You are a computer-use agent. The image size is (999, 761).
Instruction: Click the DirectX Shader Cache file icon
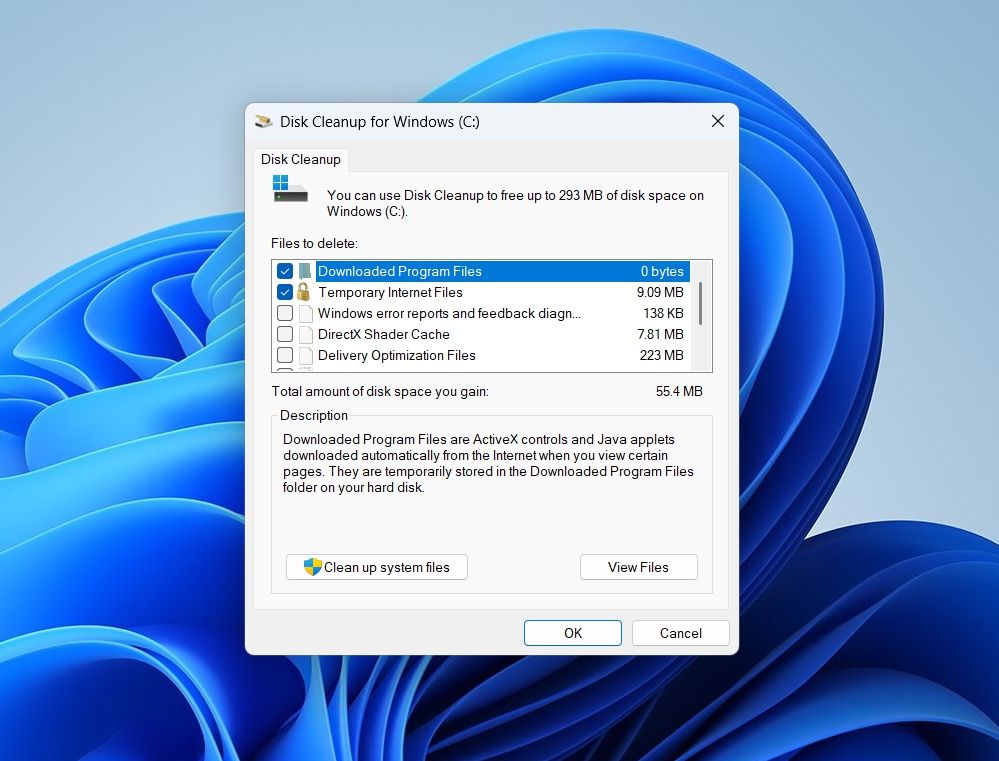click(306, 335)
